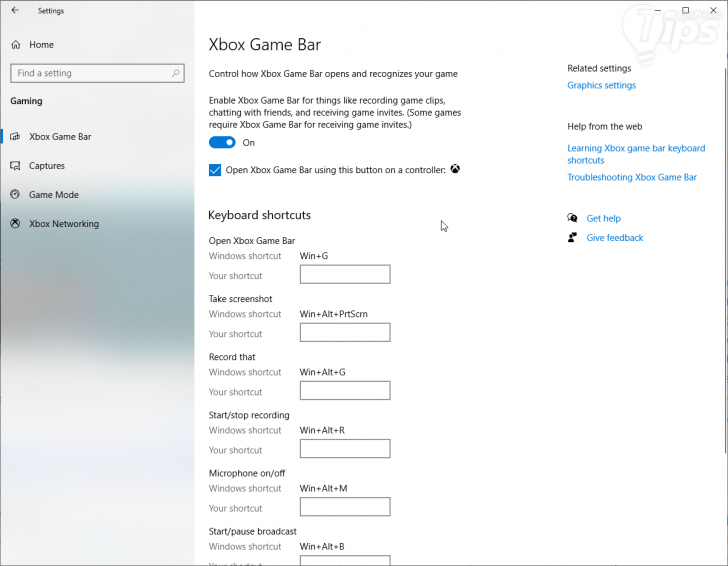Click the Give feedback person icon
Viewport: 728px width, 566px height.
(572, 237)
